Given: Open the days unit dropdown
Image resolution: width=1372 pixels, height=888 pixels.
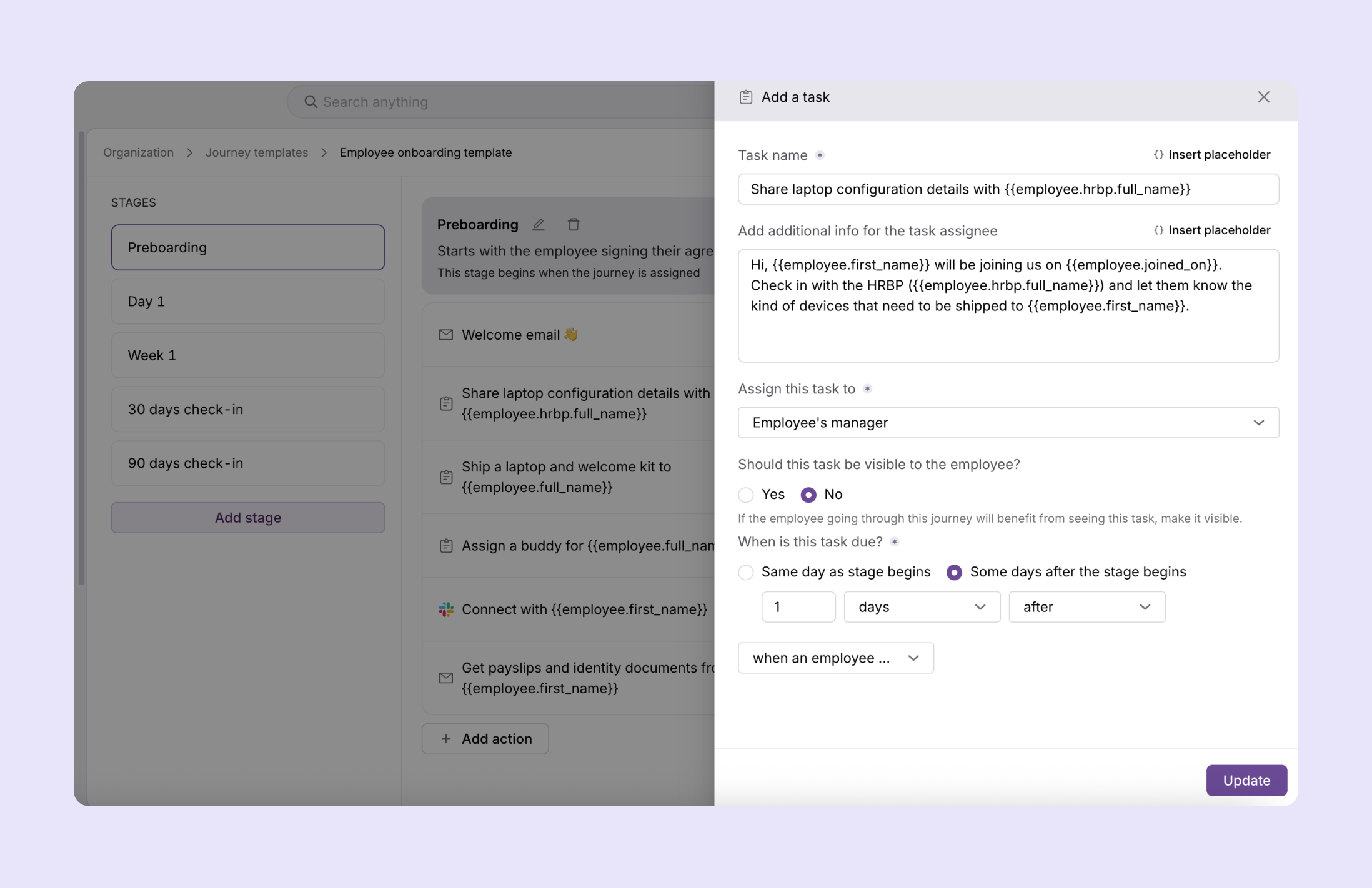Looking at the screenshot, I should pyautogui.click(x=921, y=606).
